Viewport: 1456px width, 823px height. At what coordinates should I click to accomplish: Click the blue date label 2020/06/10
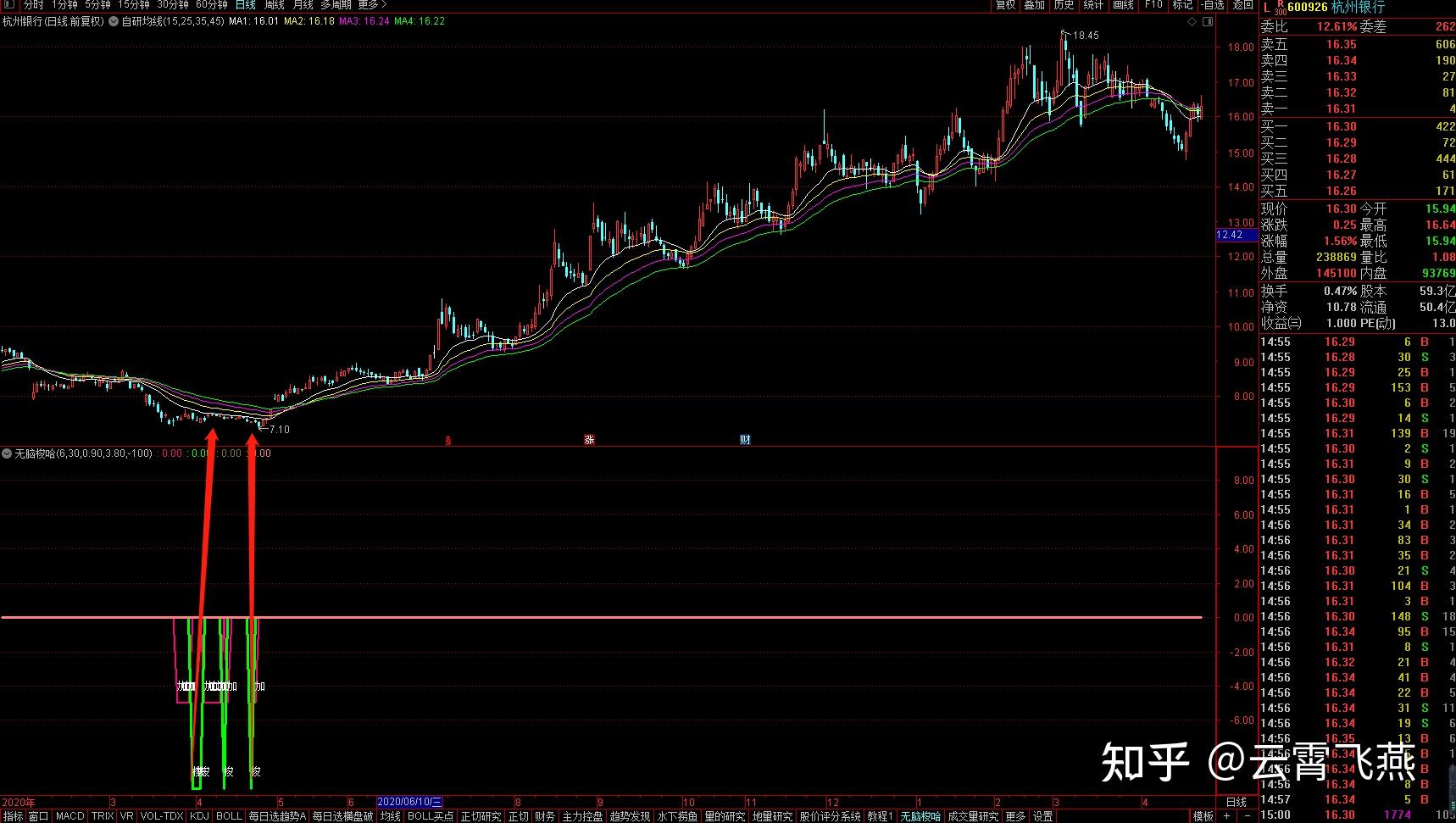coord(408,801)
